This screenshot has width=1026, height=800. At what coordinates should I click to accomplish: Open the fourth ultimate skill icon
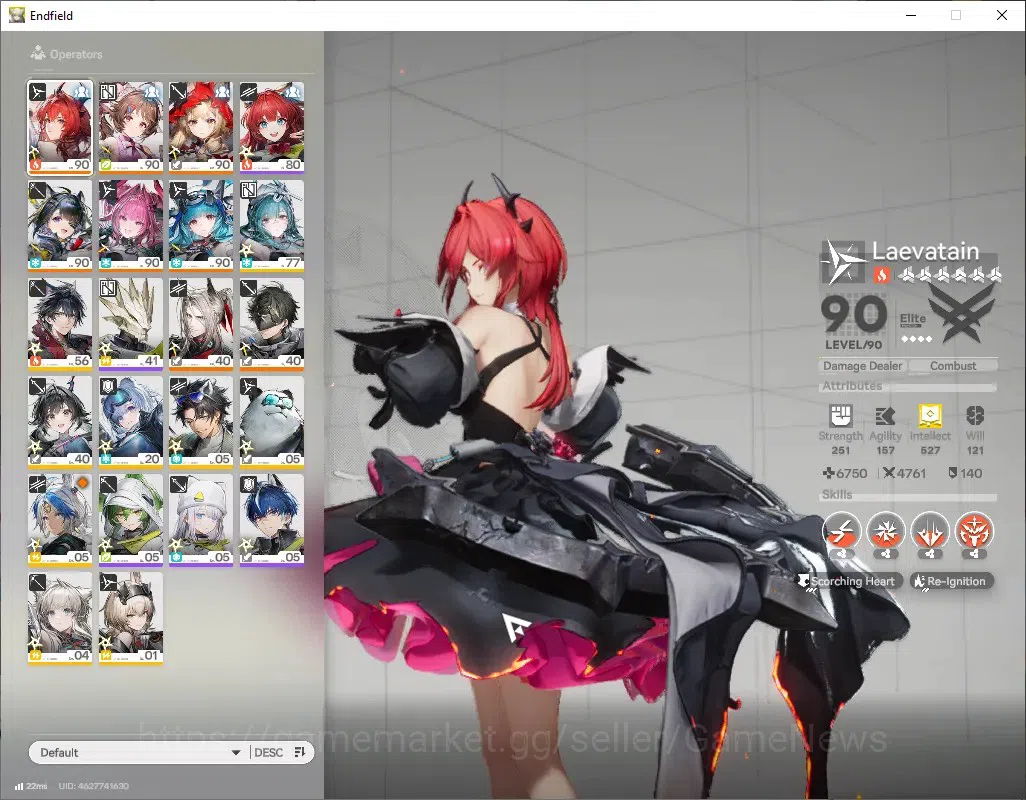click(x=974, y=530)
